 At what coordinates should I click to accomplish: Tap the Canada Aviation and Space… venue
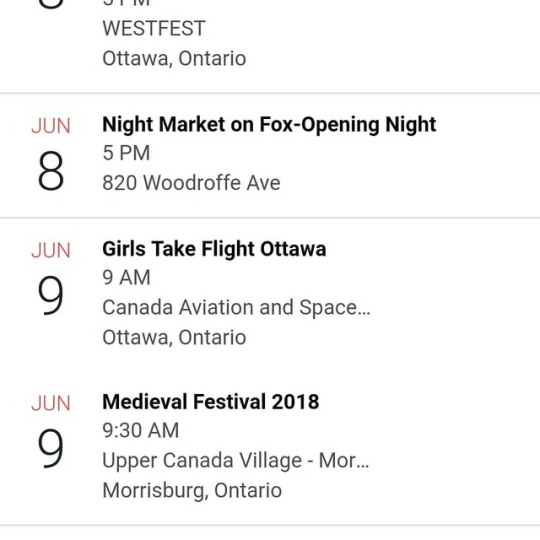pos(236,307)
